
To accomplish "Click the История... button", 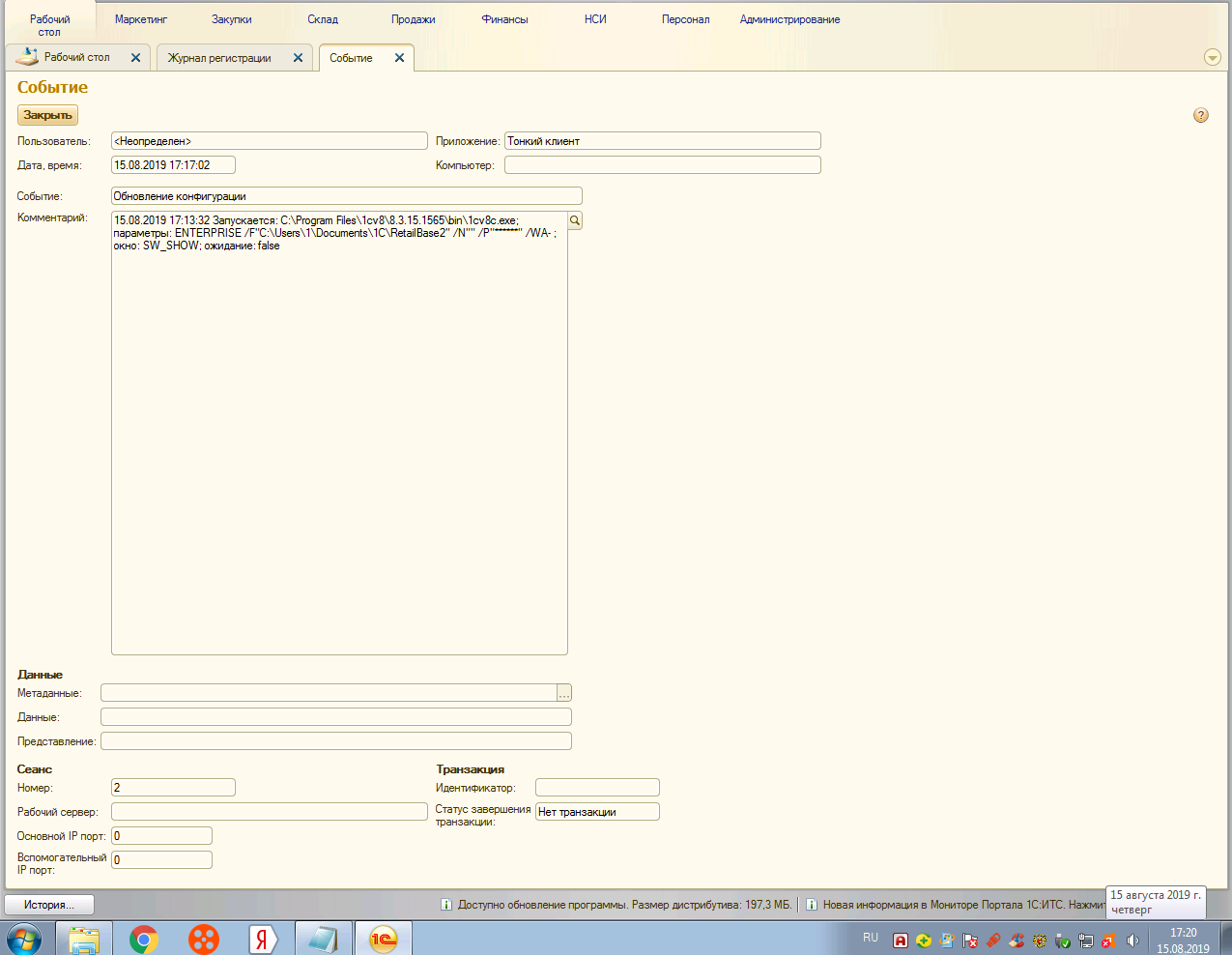I will (49, 905).
